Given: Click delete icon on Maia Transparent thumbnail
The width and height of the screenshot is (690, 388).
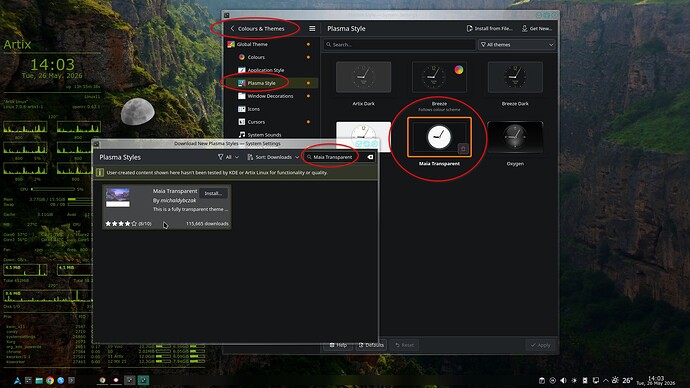Looking at the screenshot, I should coord(462,149).
